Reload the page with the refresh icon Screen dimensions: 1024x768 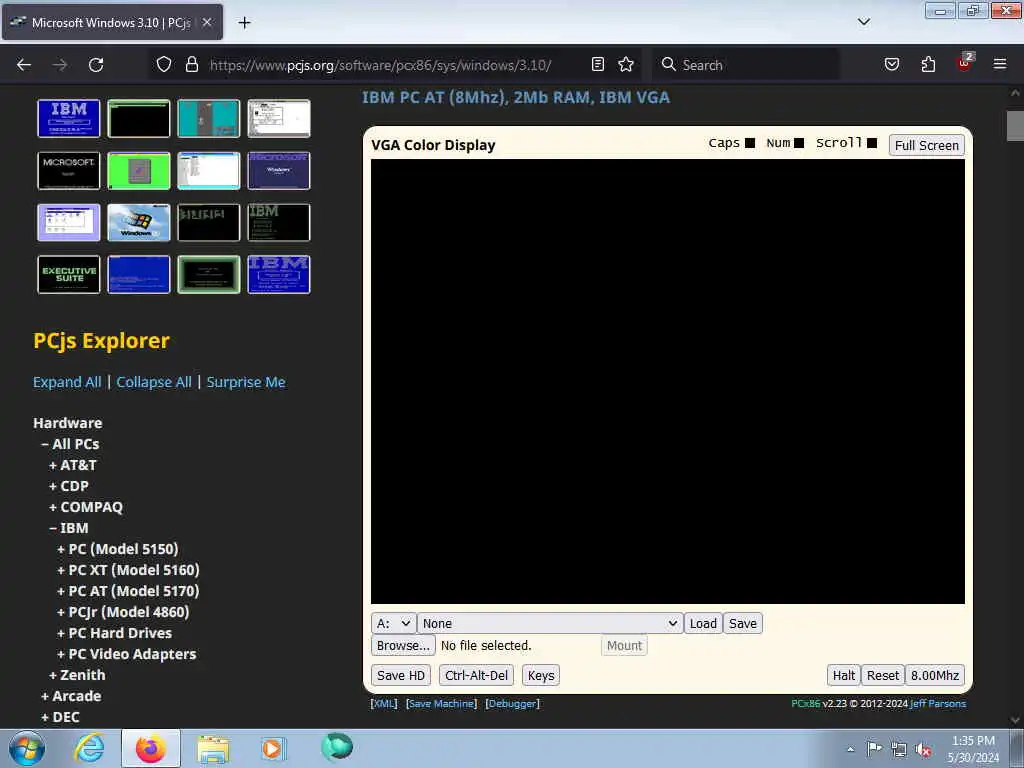click(96, 65)
